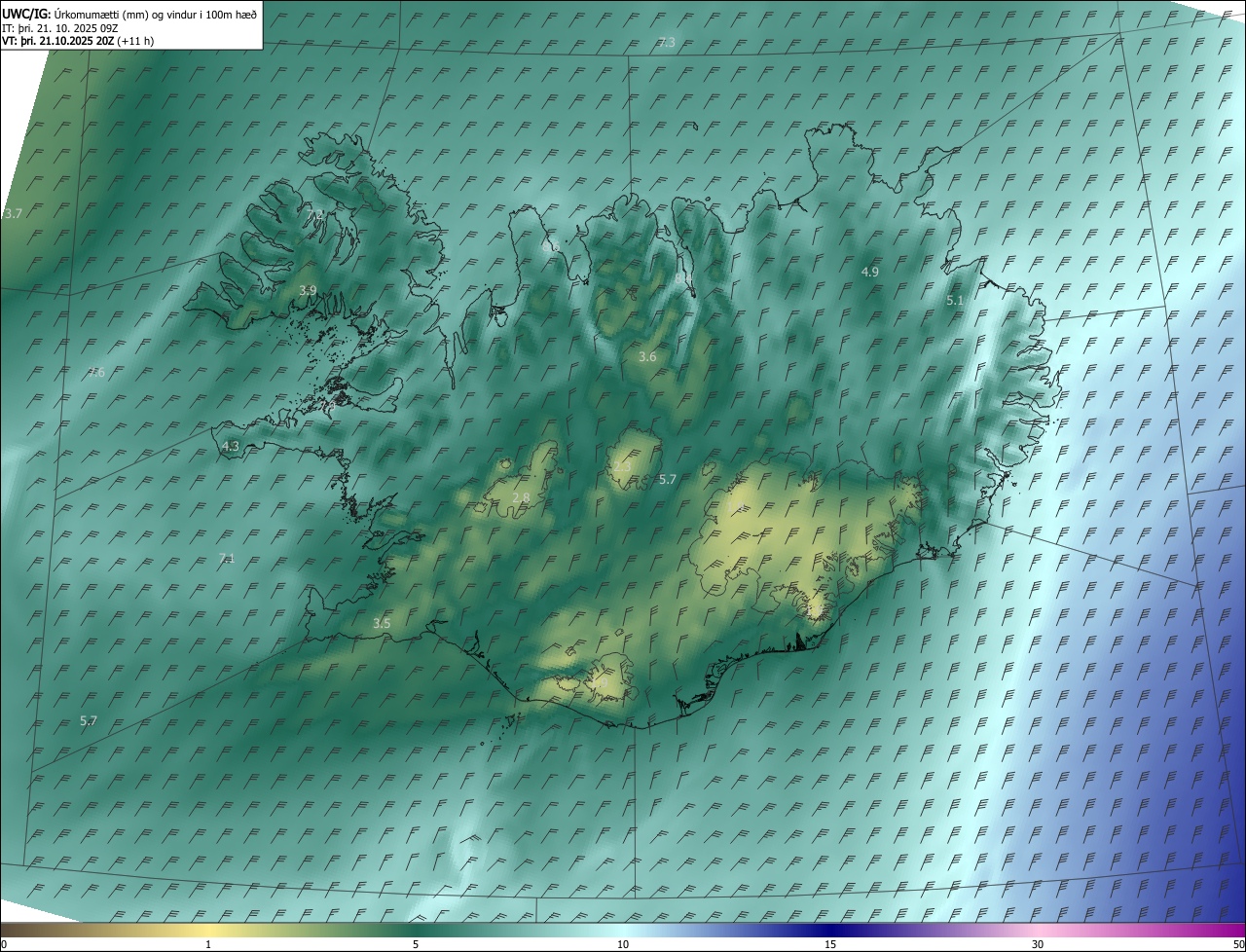Click the 7.3 value label on the map
1246x952 pixels.
(x=667, y=43)
